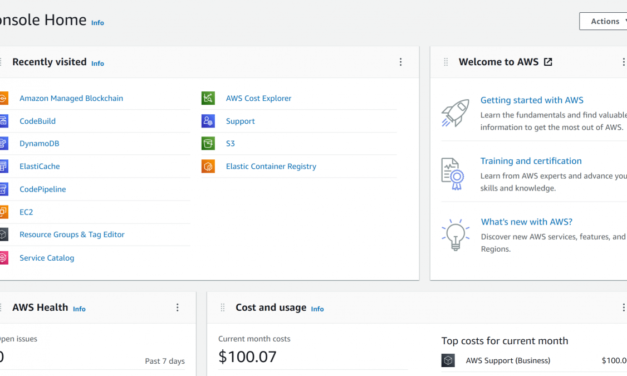The image size is (627, 376).
Task: Click the Current month costs label
Action: tap(254, 339)
